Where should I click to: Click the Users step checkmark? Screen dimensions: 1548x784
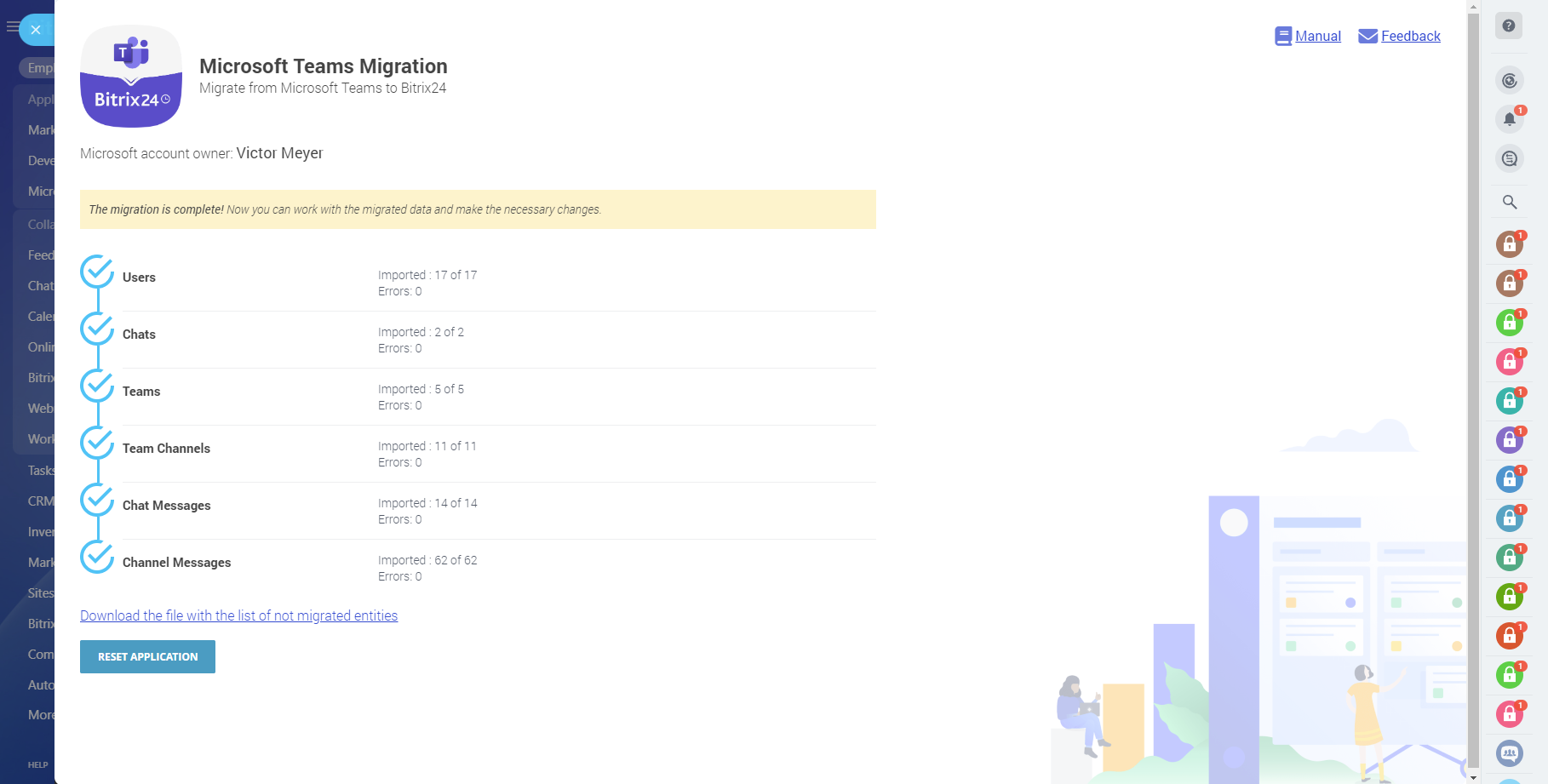pos(97,272)
